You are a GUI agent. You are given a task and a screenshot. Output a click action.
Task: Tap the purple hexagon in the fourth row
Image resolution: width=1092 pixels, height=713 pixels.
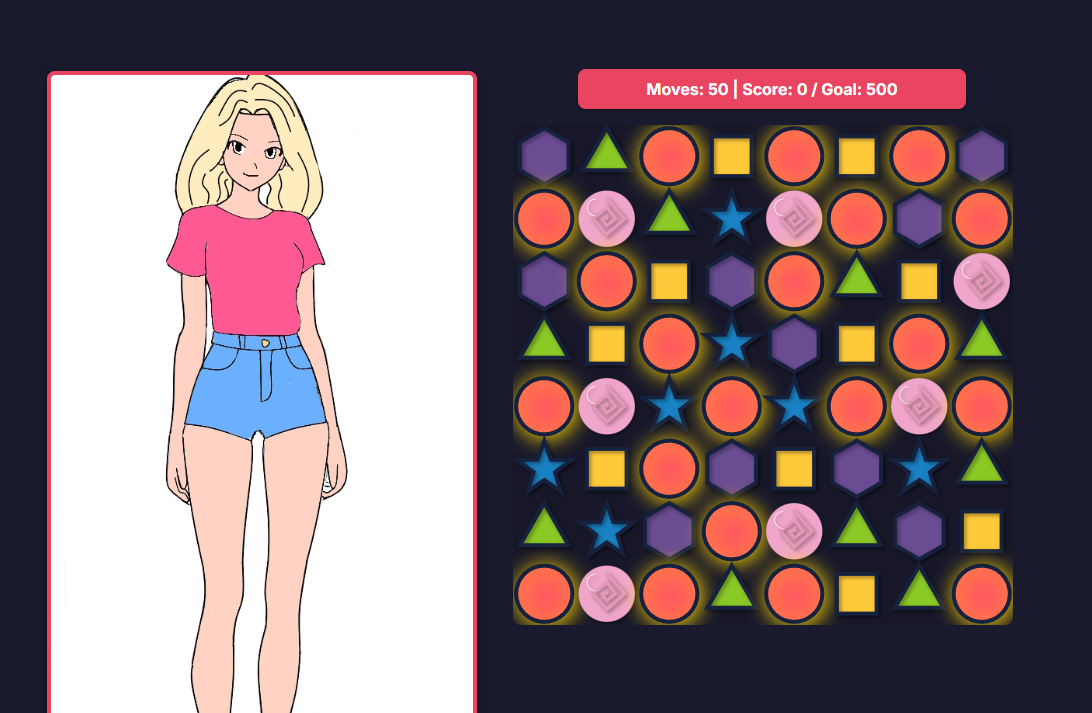794,343
